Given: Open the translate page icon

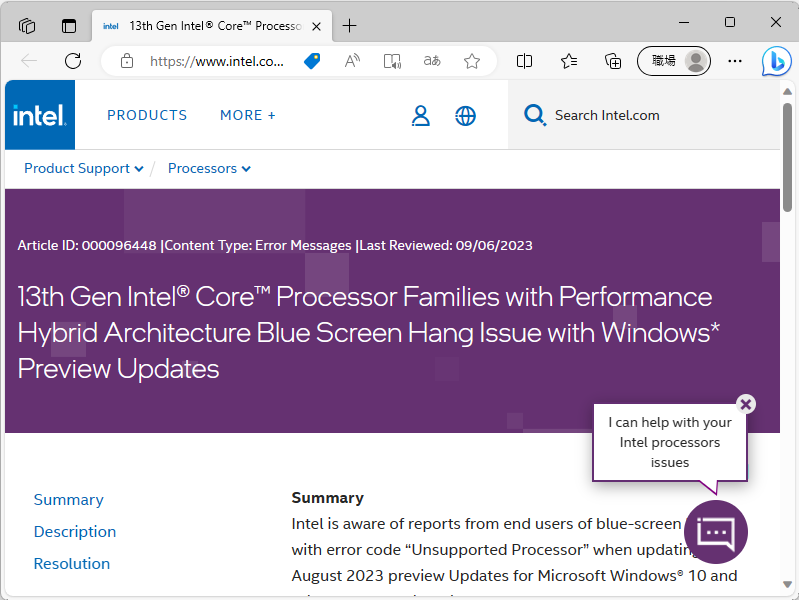Looking at the screenshot, I should tap(432, 61).
